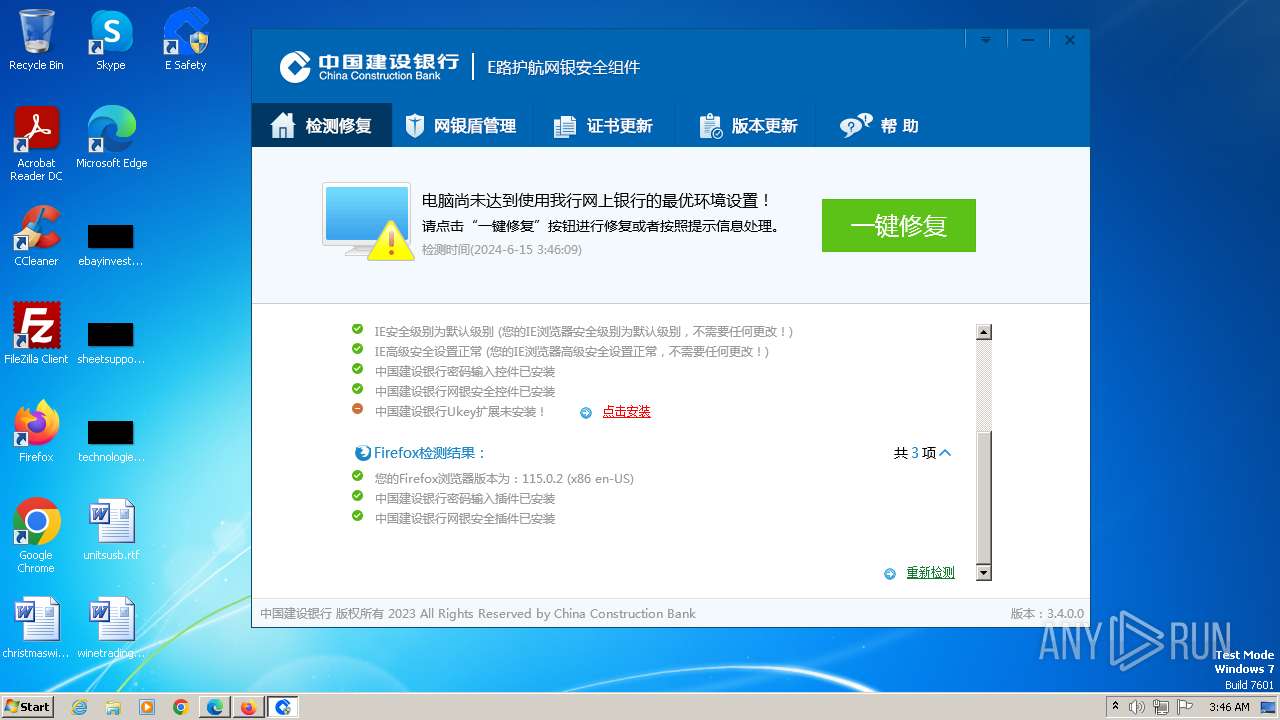Click the Firefox检测结果 section icon
Image resolution: width=1280 pixels, height=720 pixels.
(x=363, y=453)
